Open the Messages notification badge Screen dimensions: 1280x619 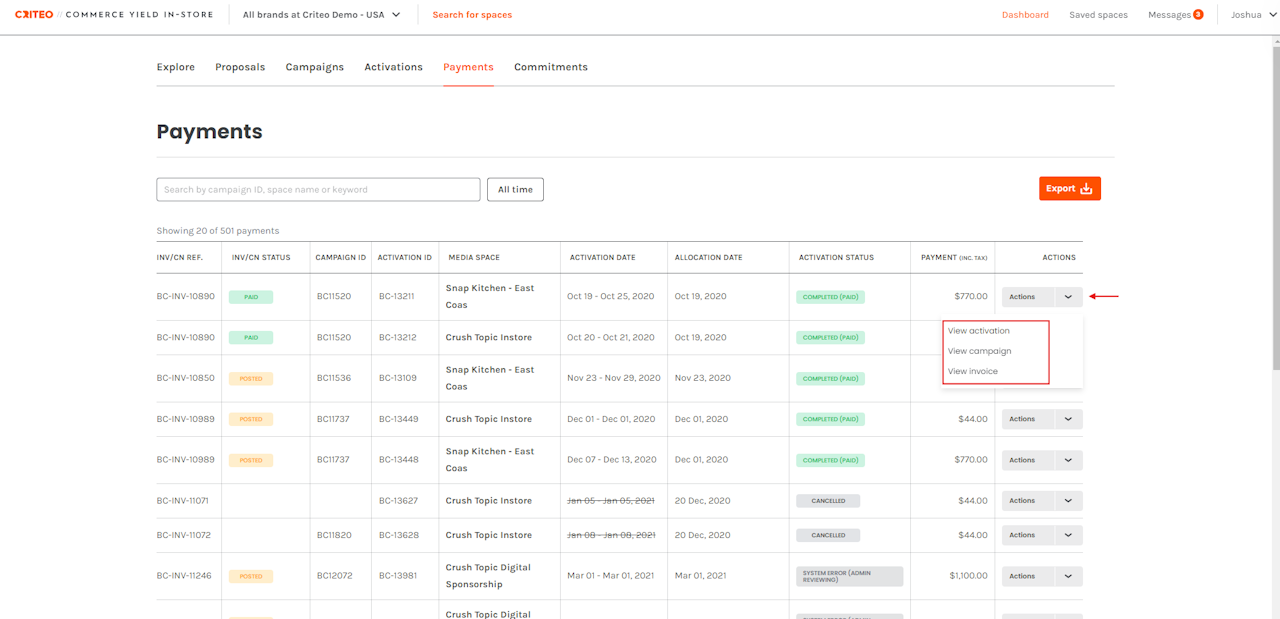[1197, 15]
